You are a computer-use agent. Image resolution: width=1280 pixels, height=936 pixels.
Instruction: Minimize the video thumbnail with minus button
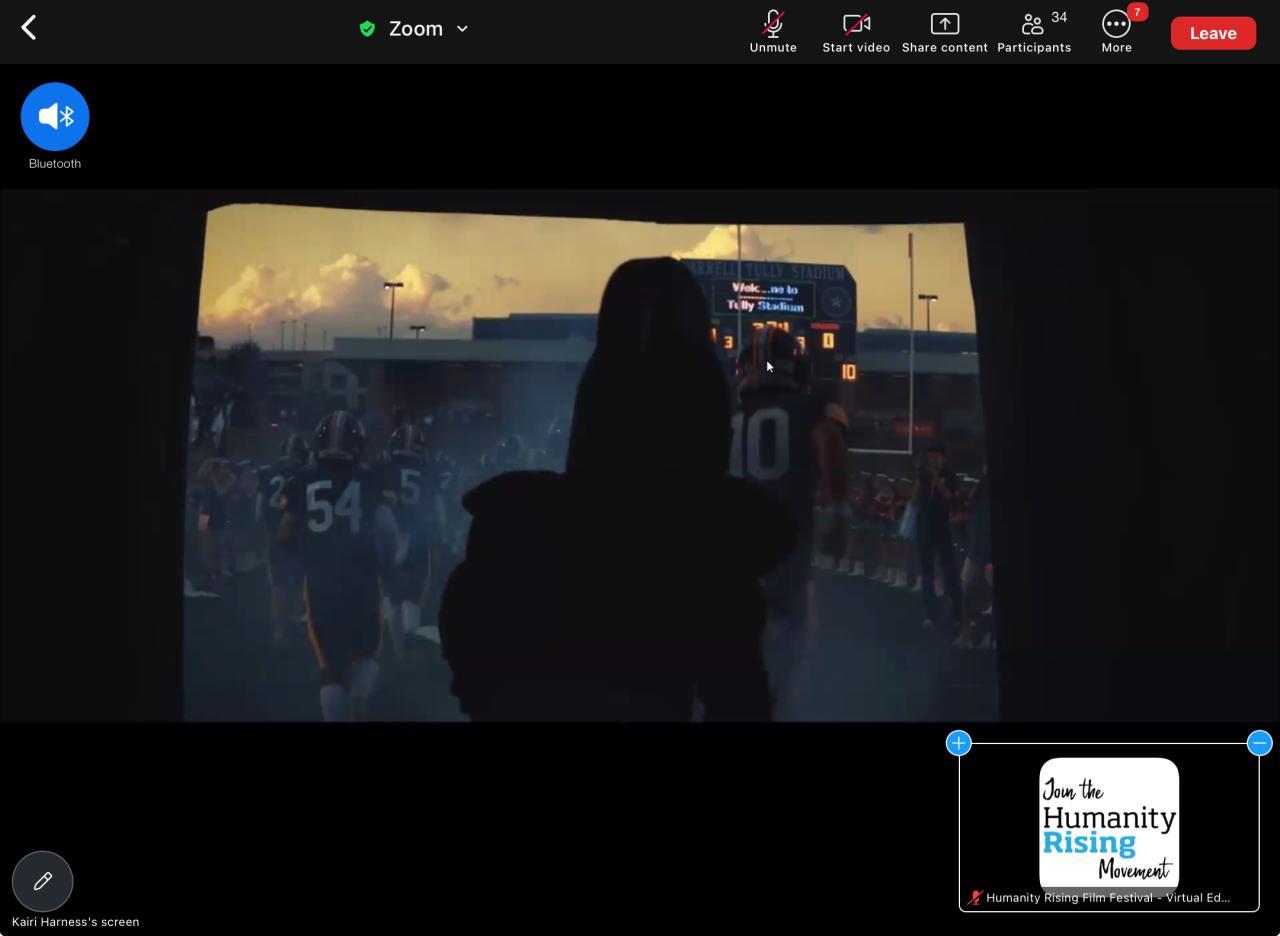pyautogui.click(x=1260, y=743)
